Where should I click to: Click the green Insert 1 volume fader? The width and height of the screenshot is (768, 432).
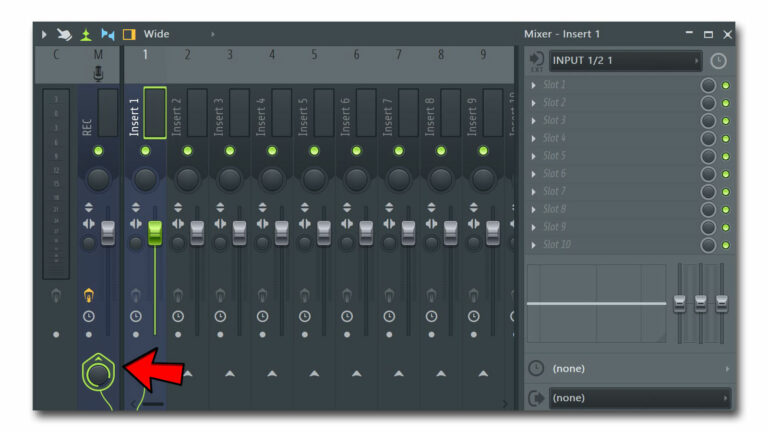(x=155, y=233)
